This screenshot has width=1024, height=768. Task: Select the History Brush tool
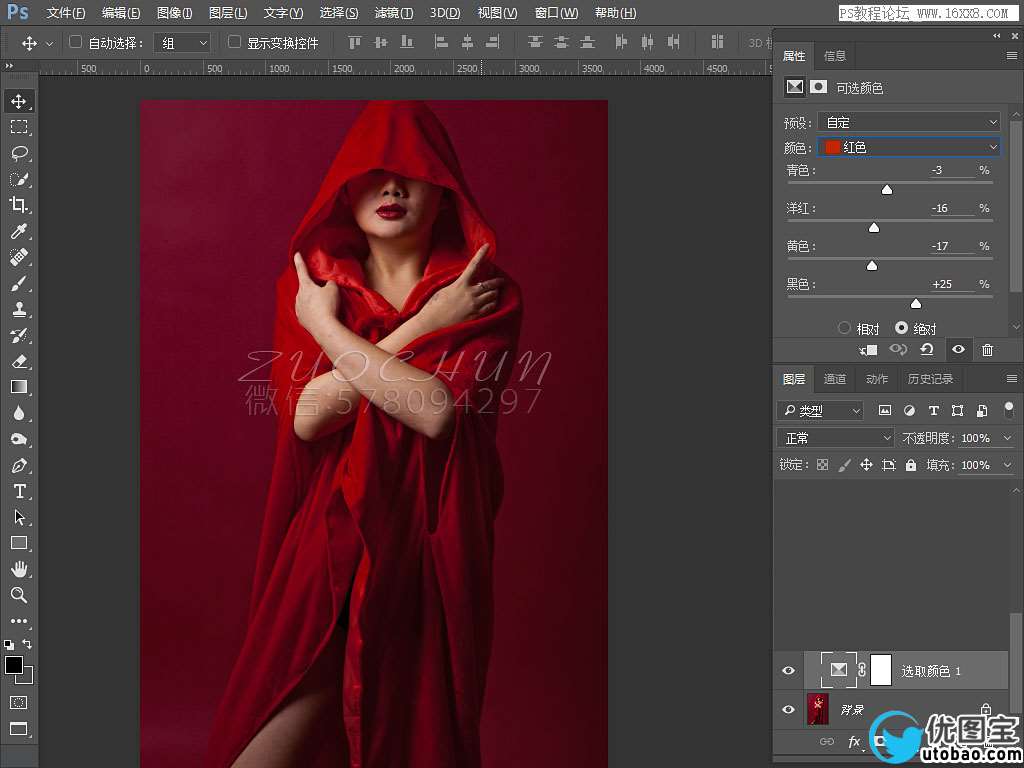pyautogui.click(x=18, y=335)
